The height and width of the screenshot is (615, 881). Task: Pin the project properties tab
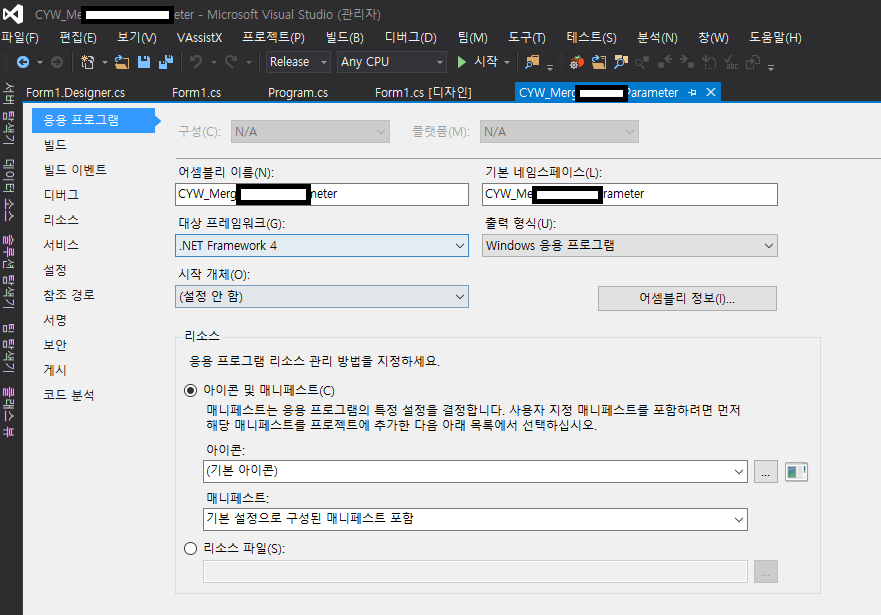coord(692,93)
